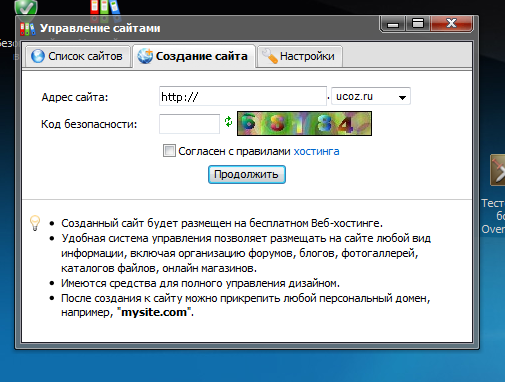505x382 pixels.
Task: Click the globe-star icon on Создание сайта tab
Action: (145, 56)
